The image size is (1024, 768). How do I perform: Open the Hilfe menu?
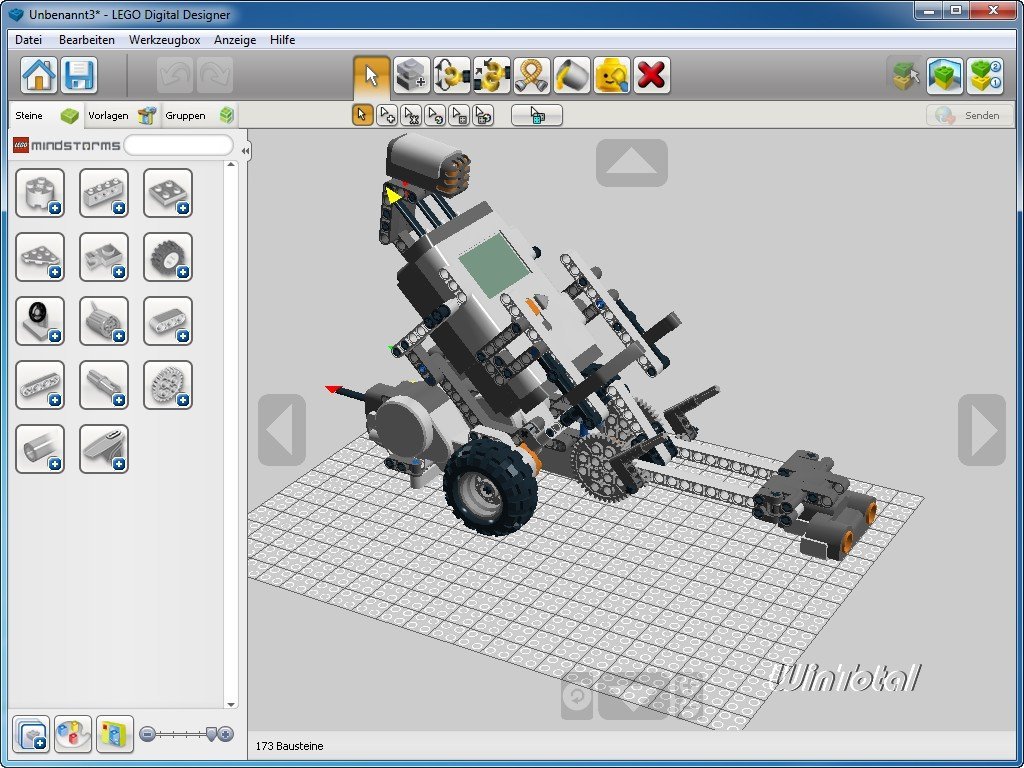click(282, 40)
